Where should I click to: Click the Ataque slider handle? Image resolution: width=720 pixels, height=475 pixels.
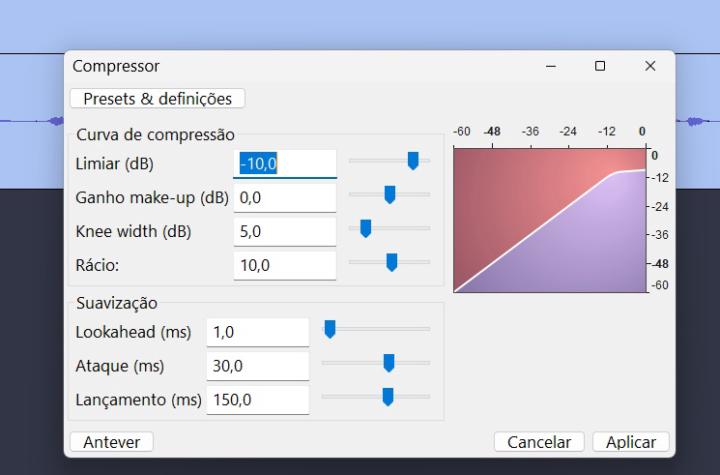(388, 363)
